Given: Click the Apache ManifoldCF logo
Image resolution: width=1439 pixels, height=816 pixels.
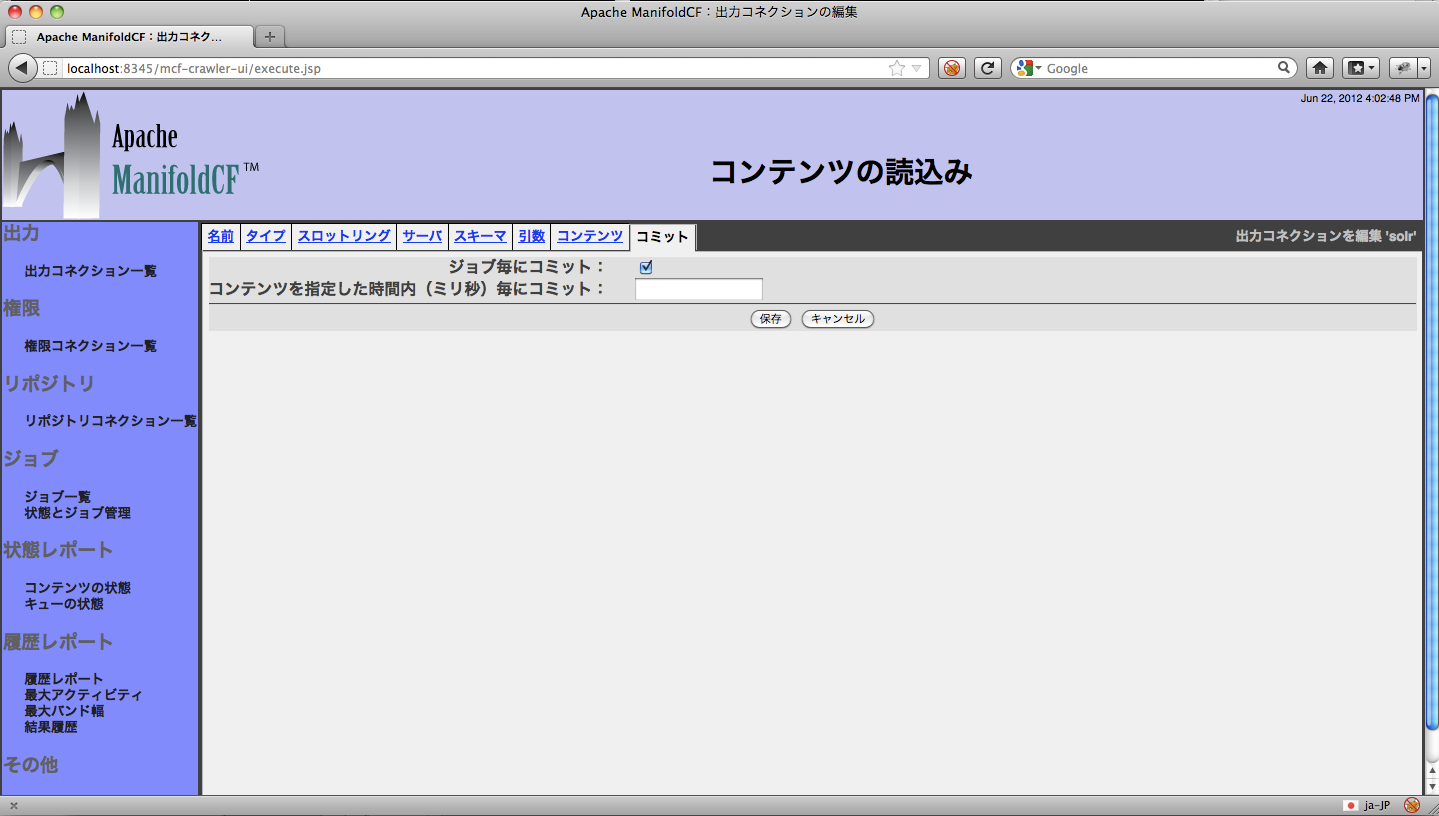Looking at the screenshot, I should click(131, 156).
